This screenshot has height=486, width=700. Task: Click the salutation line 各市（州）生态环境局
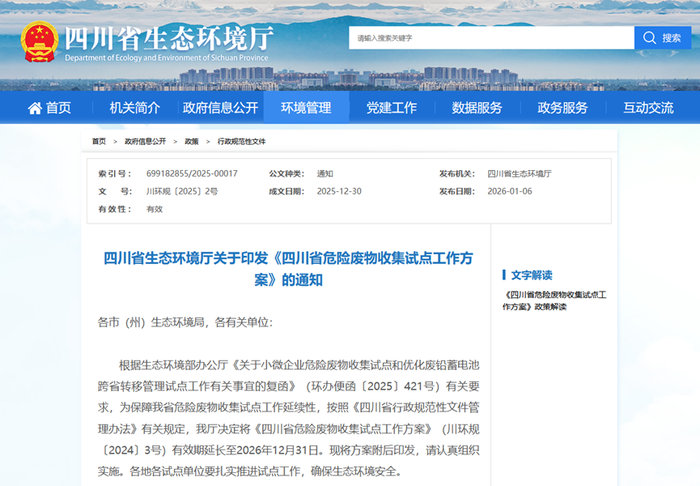[x=185, y=322]
